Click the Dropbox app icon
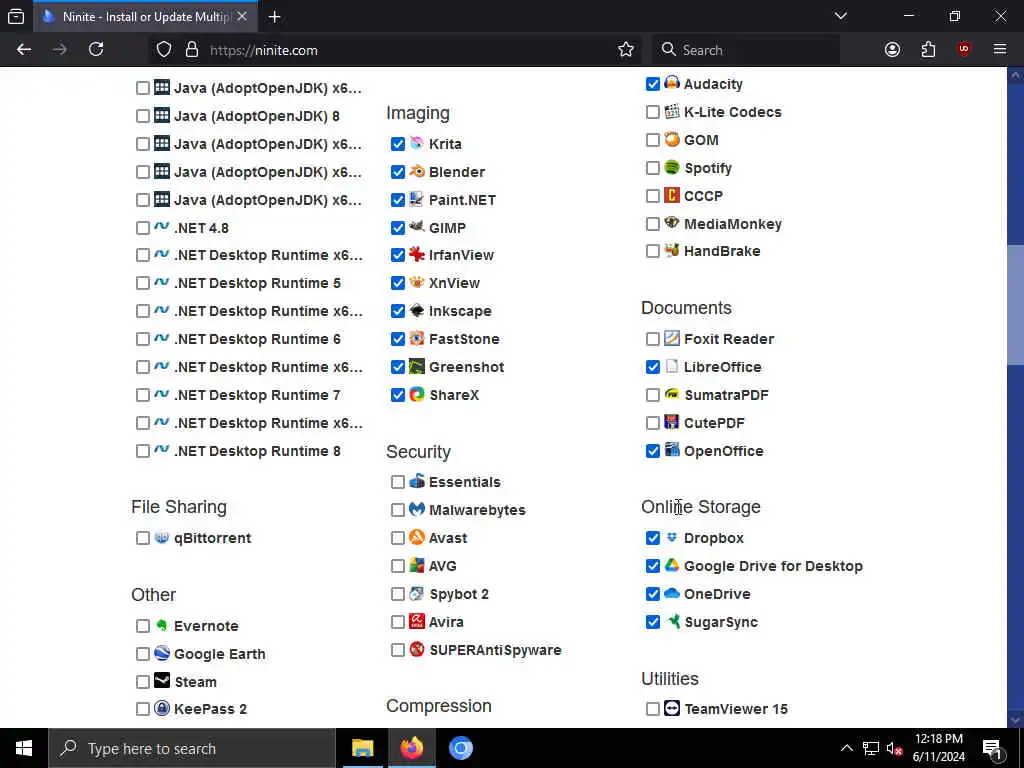The image size is (1024, 768). point(671,537)
